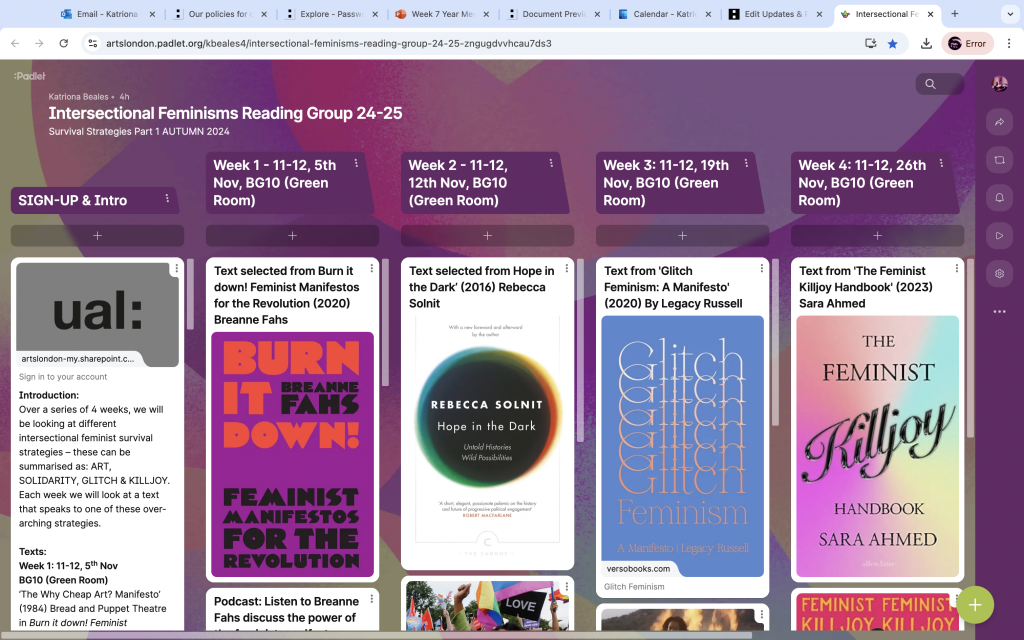Switch to the Email - Katriona tab
The height and width of the screenshot is (640, 1024).
pos(106,14)
